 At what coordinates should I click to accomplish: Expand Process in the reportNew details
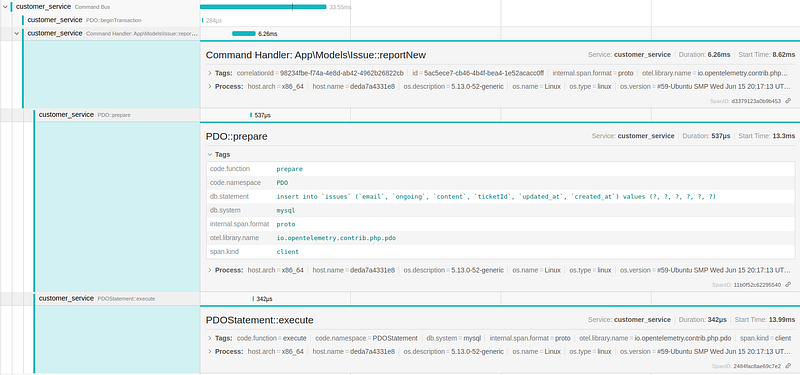(224, 86)
